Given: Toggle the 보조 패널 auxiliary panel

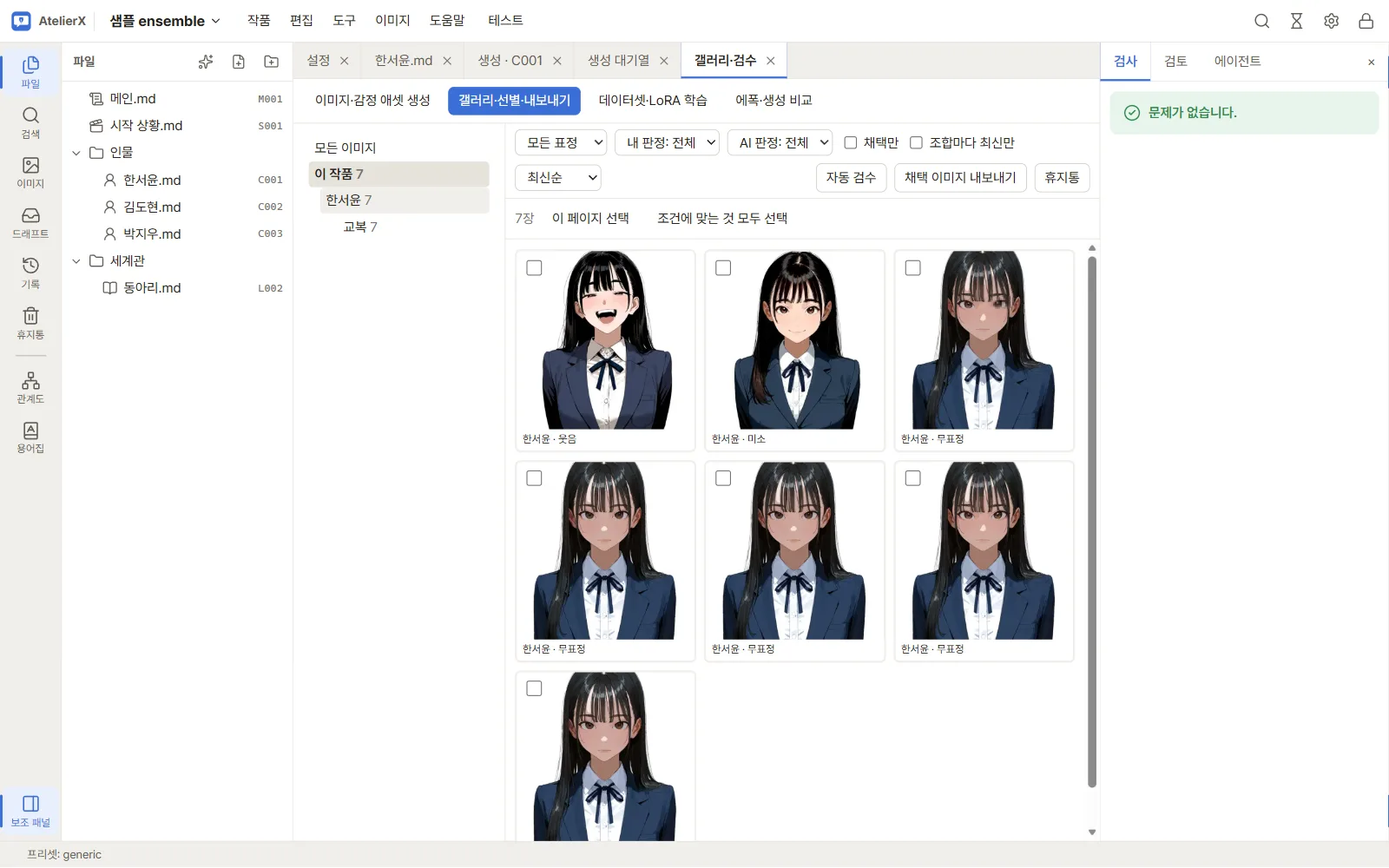Looking at the screenshot, I should click(x=30, y=811).
